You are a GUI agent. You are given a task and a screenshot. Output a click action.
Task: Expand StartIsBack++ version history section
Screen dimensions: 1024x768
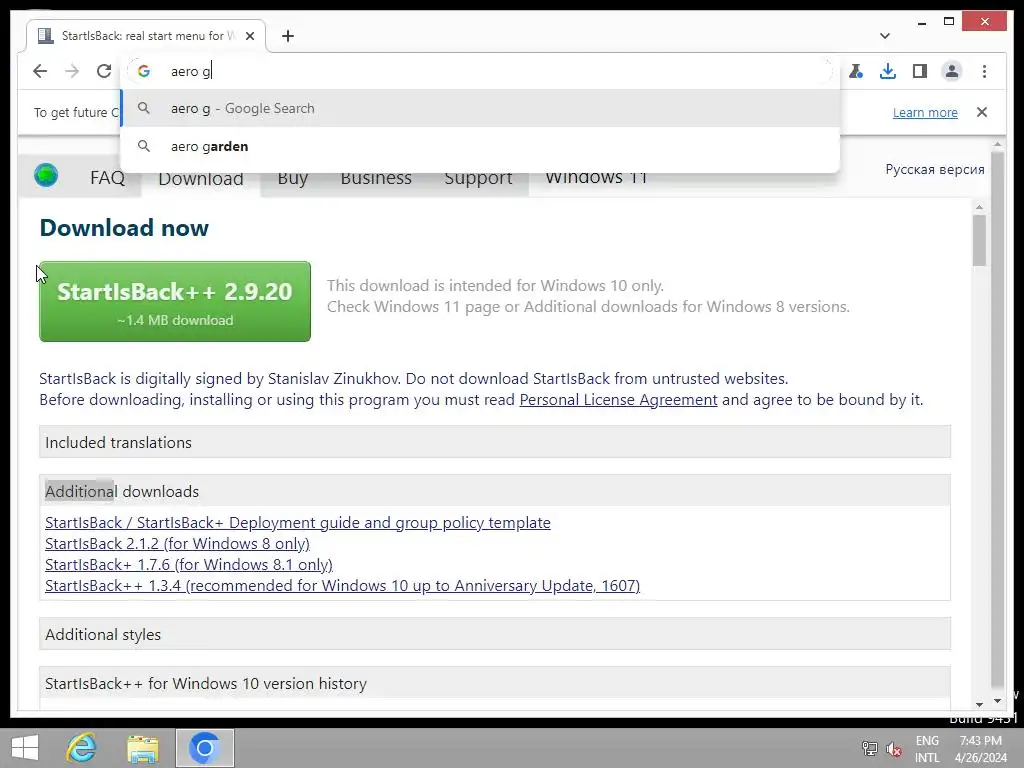[494, 683]
